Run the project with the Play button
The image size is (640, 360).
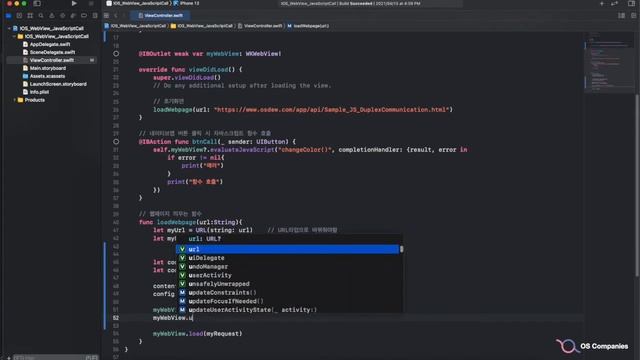(x=74, y=3)
